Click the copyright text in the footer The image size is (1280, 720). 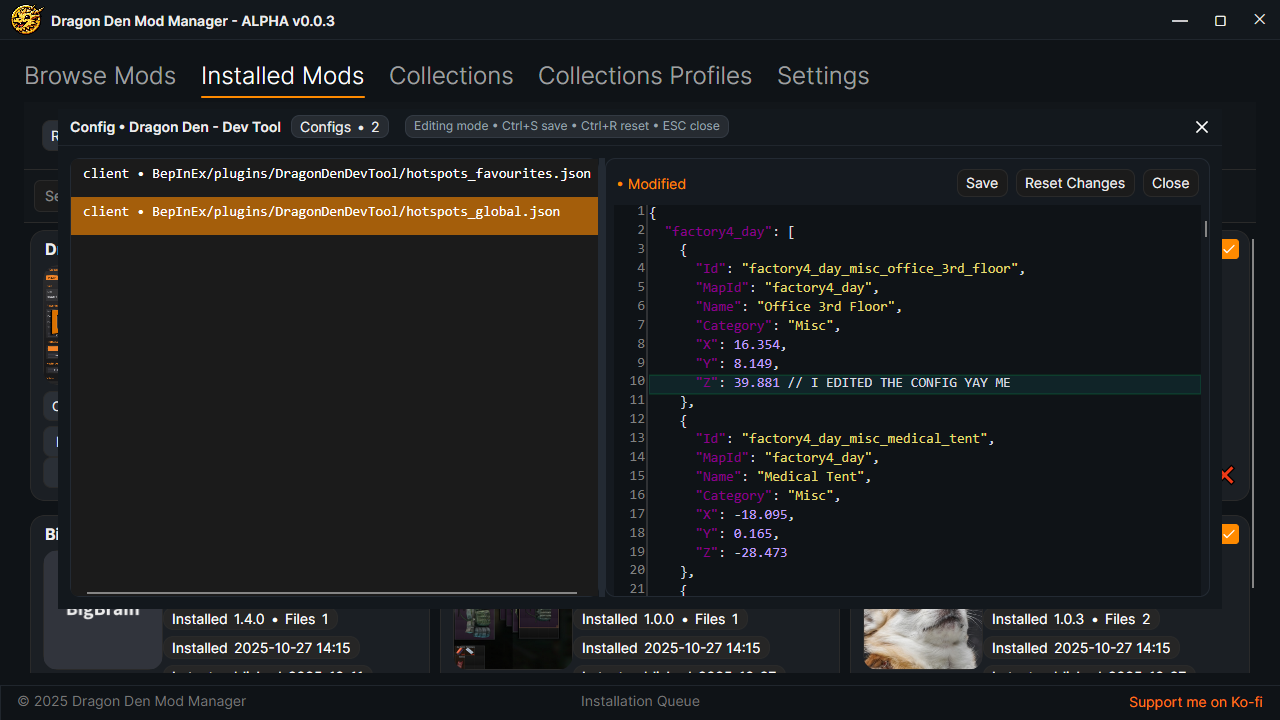pyautogui.click(x=132, y=701)
